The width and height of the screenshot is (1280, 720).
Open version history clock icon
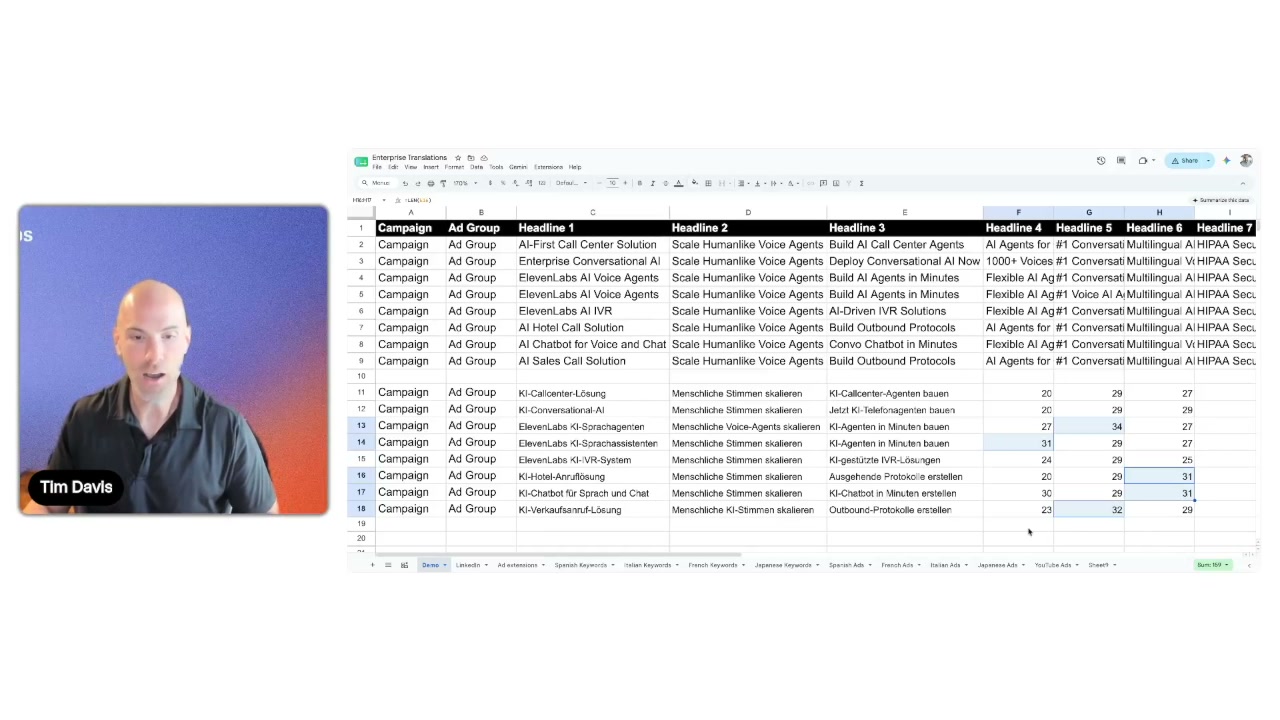[x=1101, y=161]
